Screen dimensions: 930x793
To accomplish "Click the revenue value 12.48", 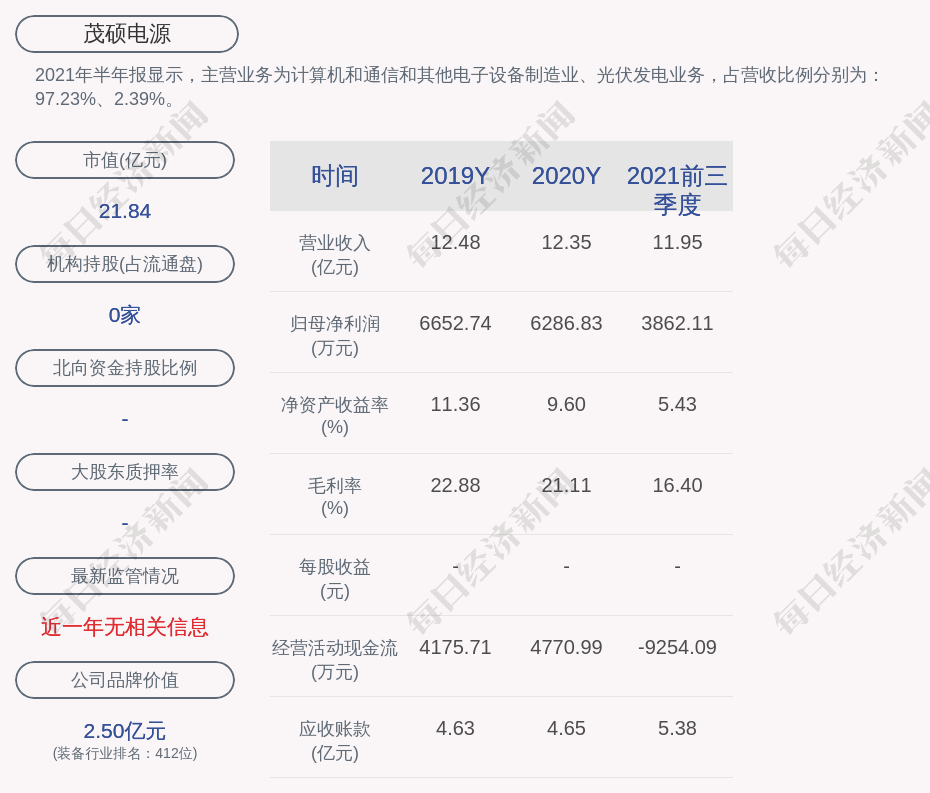I will point(456,242).
